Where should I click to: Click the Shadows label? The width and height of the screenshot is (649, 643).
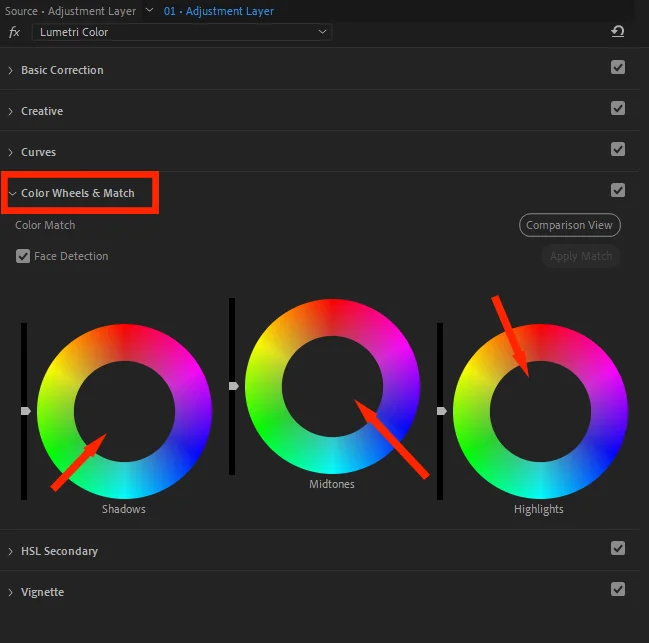[124, 509]
